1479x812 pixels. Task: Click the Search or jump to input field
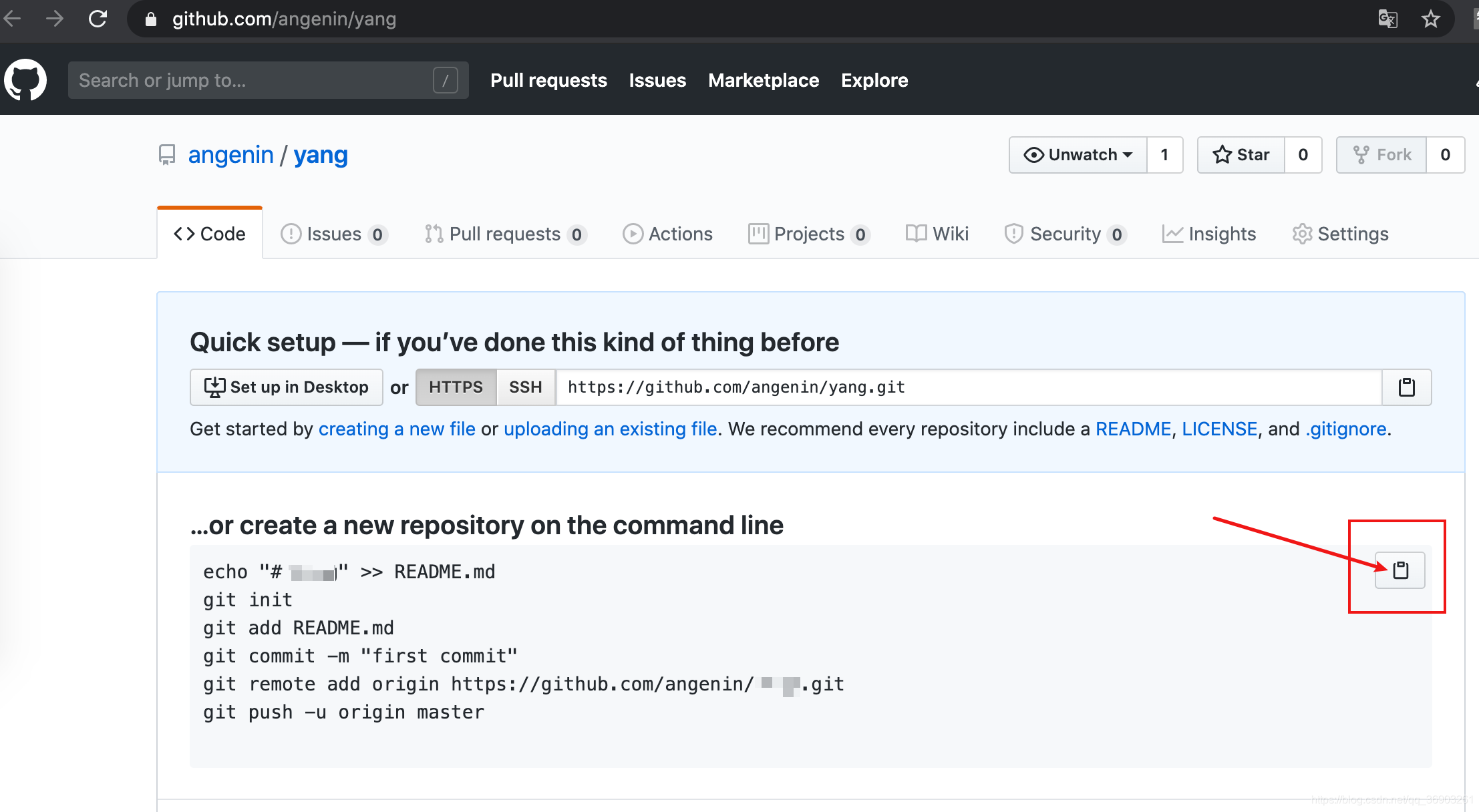click(253, 80)
